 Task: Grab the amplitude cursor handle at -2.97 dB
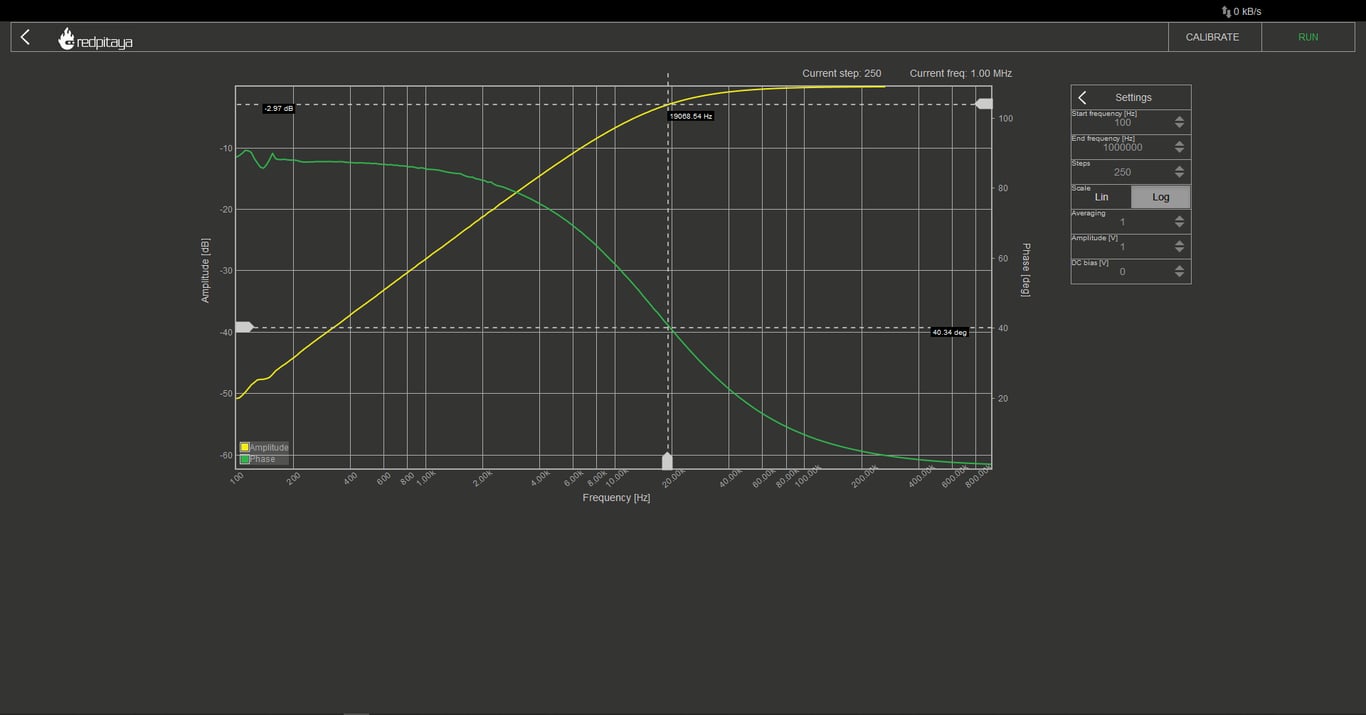coord(984,104)
